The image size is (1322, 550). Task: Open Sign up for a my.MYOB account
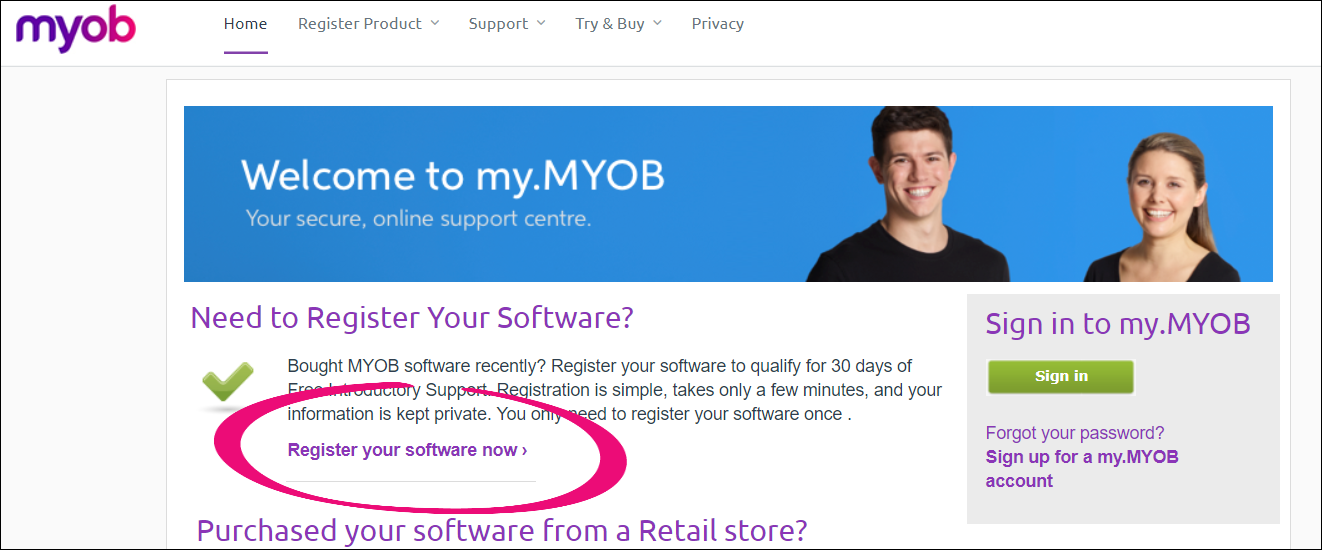point(1082,469)
